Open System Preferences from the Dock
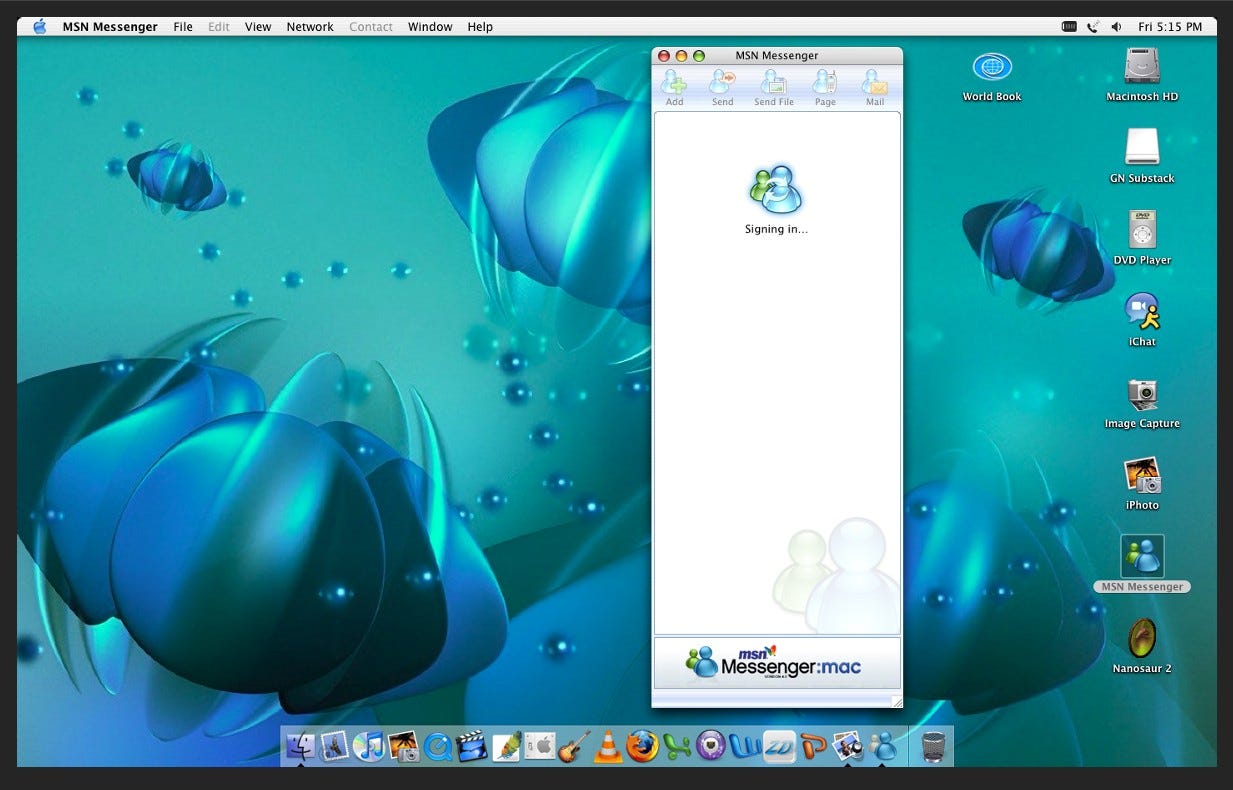Screen dimensions: 1233x790 (540, 746)
